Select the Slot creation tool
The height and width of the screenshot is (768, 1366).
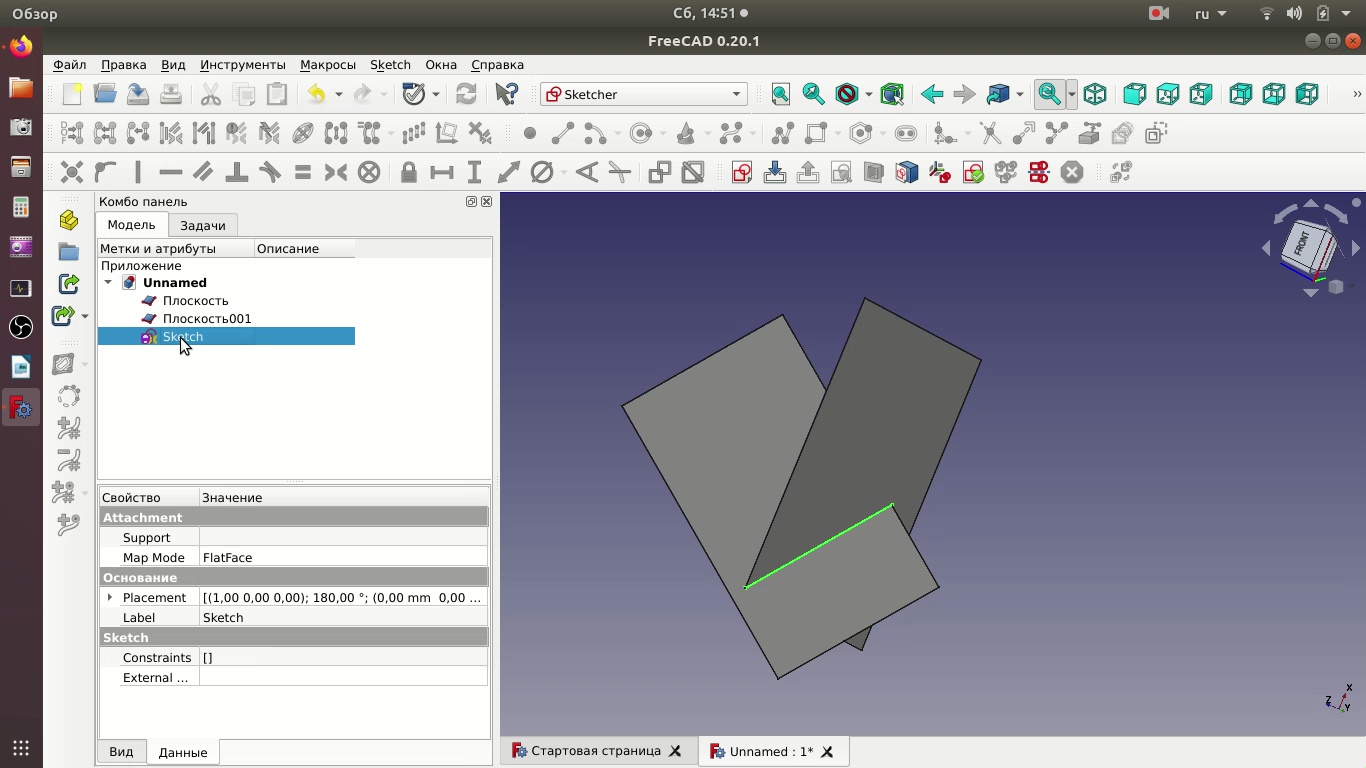pyautogui.click(x=906, y=133)
